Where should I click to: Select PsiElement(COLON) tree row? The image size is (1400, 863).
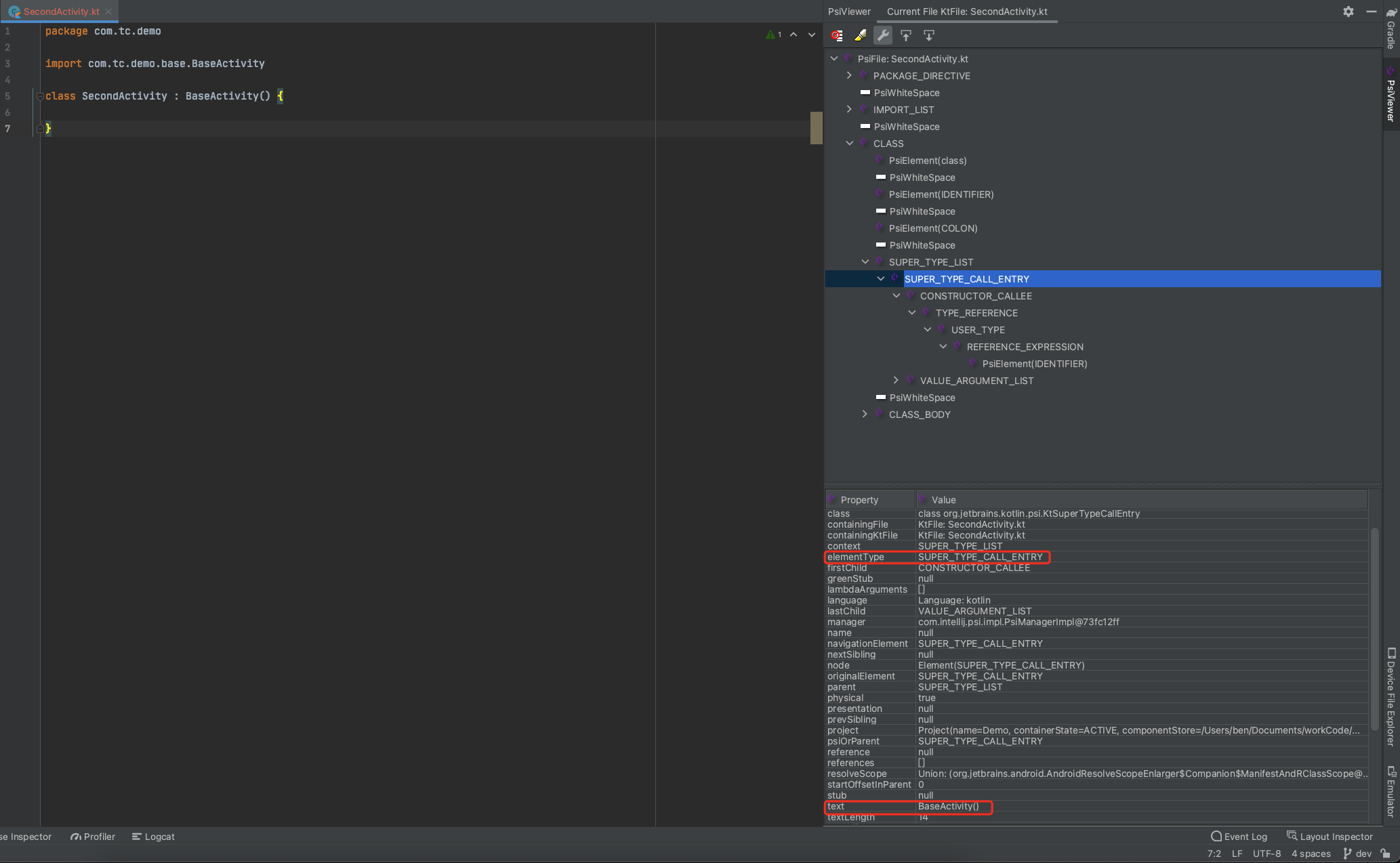point(933,228)
